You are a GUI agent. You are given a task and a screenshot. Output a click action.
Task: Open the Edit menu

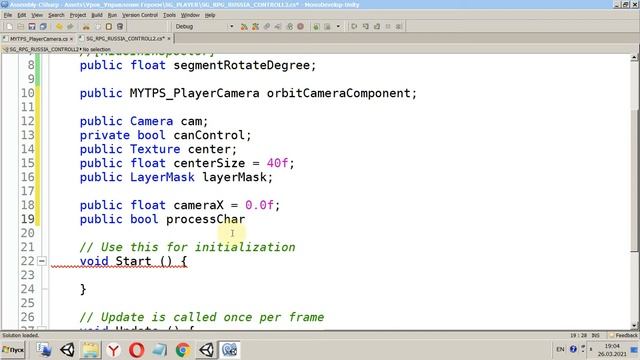pyautogui.click(x=22, y=15)
